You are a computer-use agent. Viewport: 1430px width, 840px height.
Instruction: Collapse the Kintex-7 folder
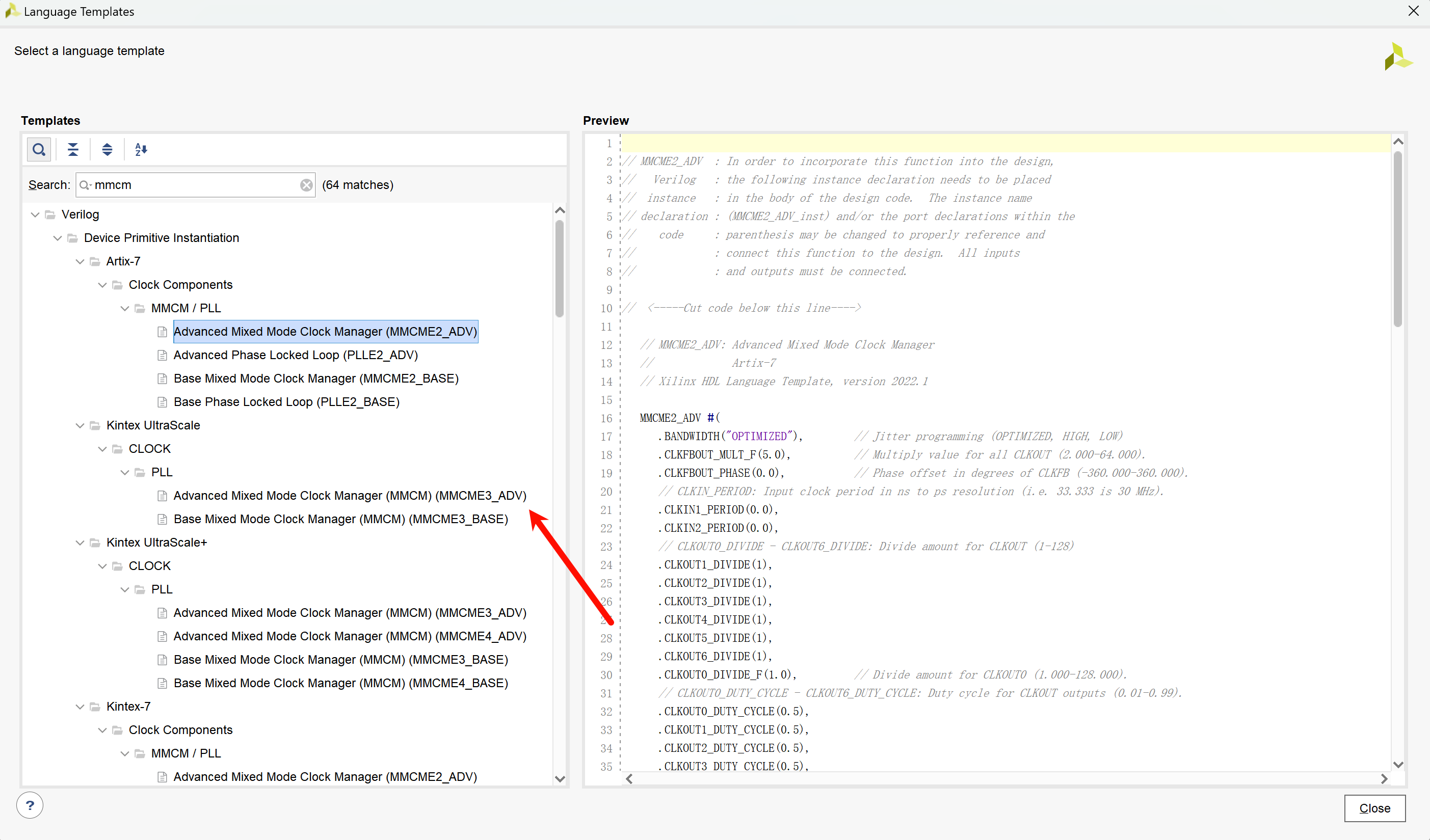coord(80,707)
